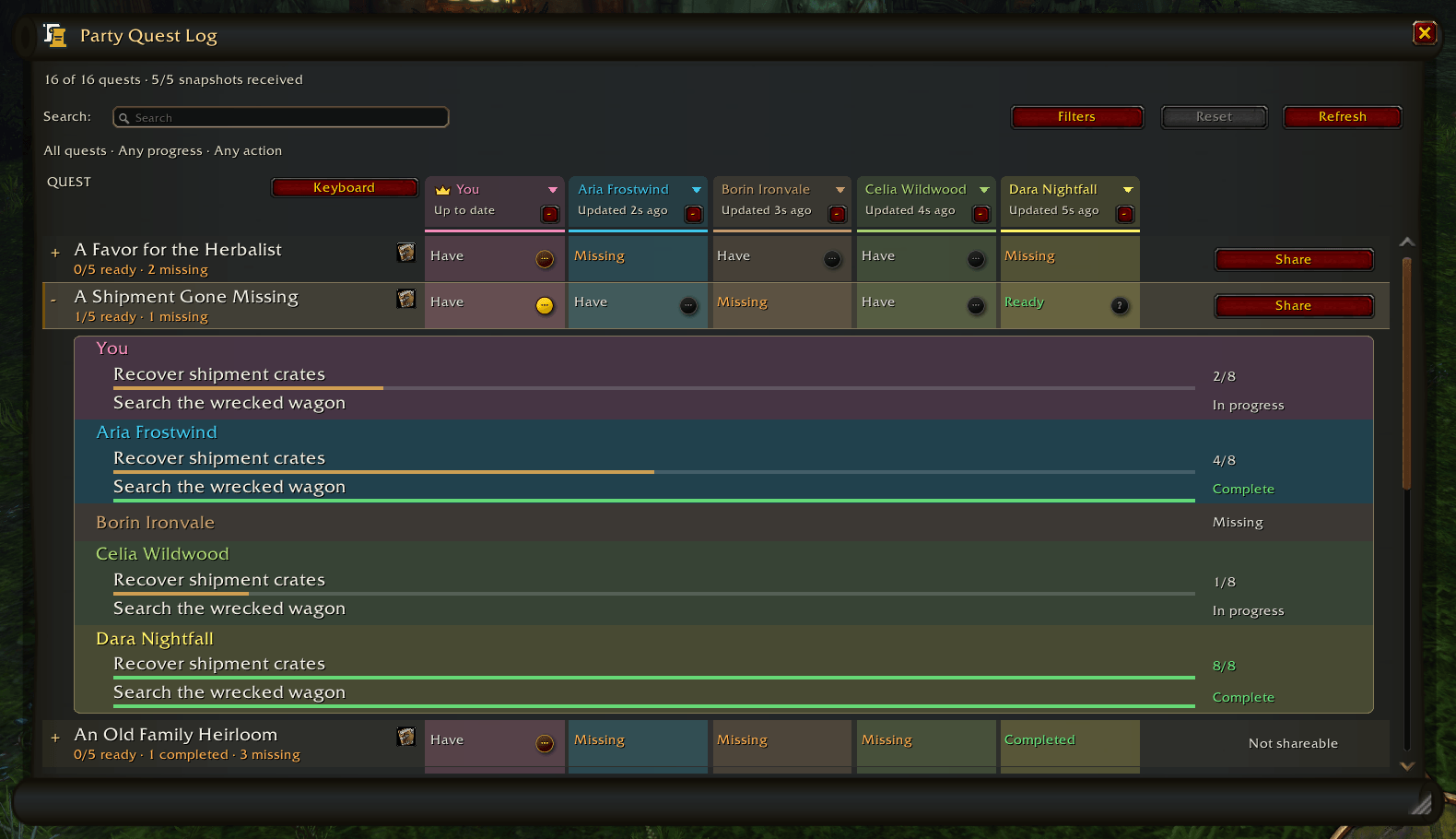
Task: Open Celia Wildwood's column dropdown arrow
Action: [984, 190]
